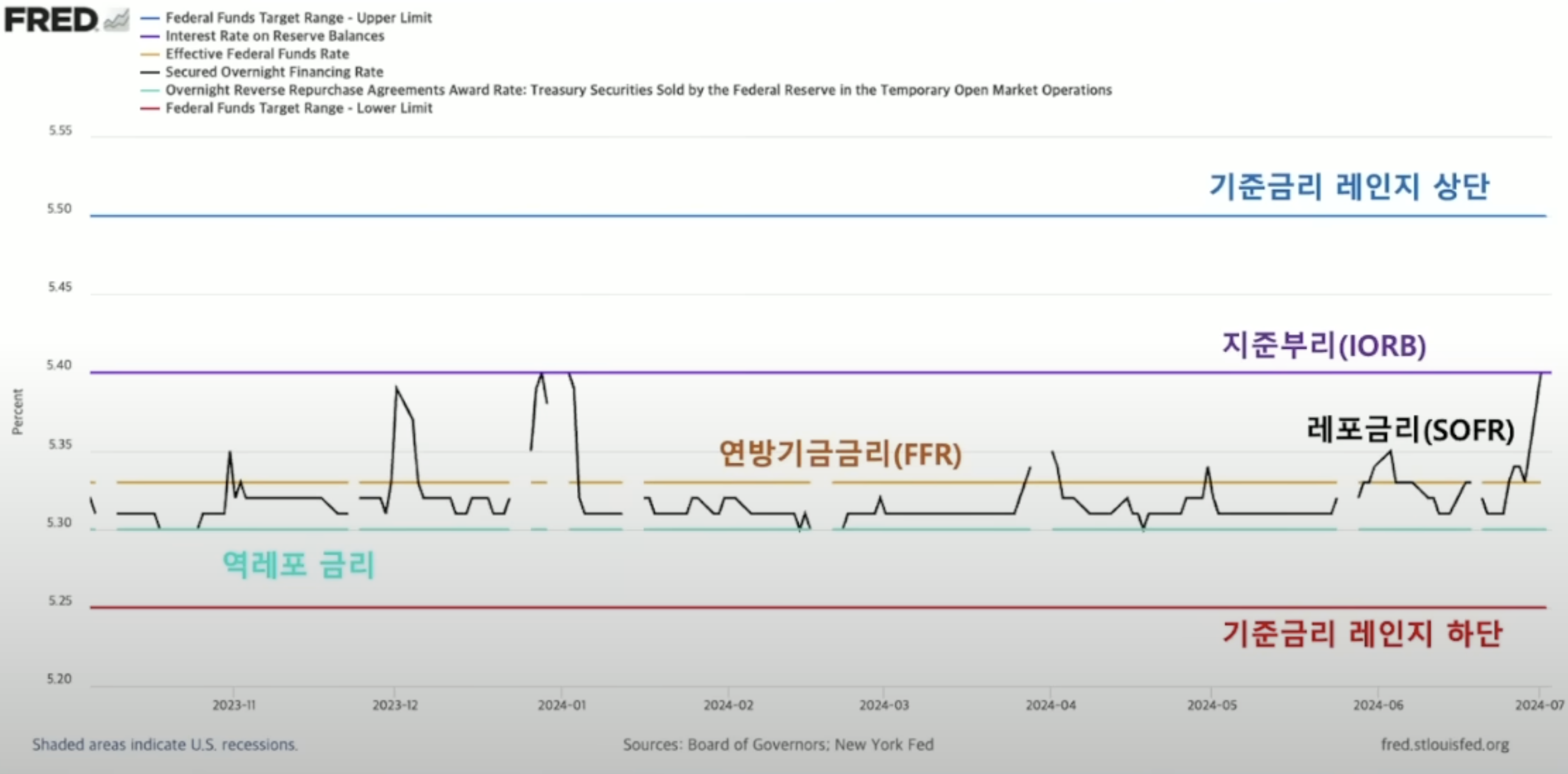Click the Shaded areas indicate U.S. recessions note
Image resolution: width=1568 pixels, height=774 pixels.
click(164, 745)
